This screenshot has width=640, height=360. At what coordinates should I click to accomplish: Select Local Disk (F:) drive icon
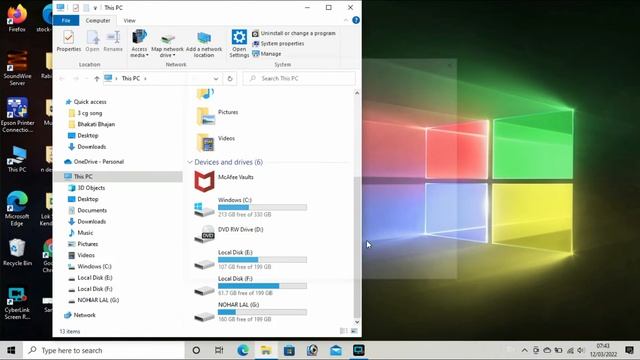click(x=204, y=291)
